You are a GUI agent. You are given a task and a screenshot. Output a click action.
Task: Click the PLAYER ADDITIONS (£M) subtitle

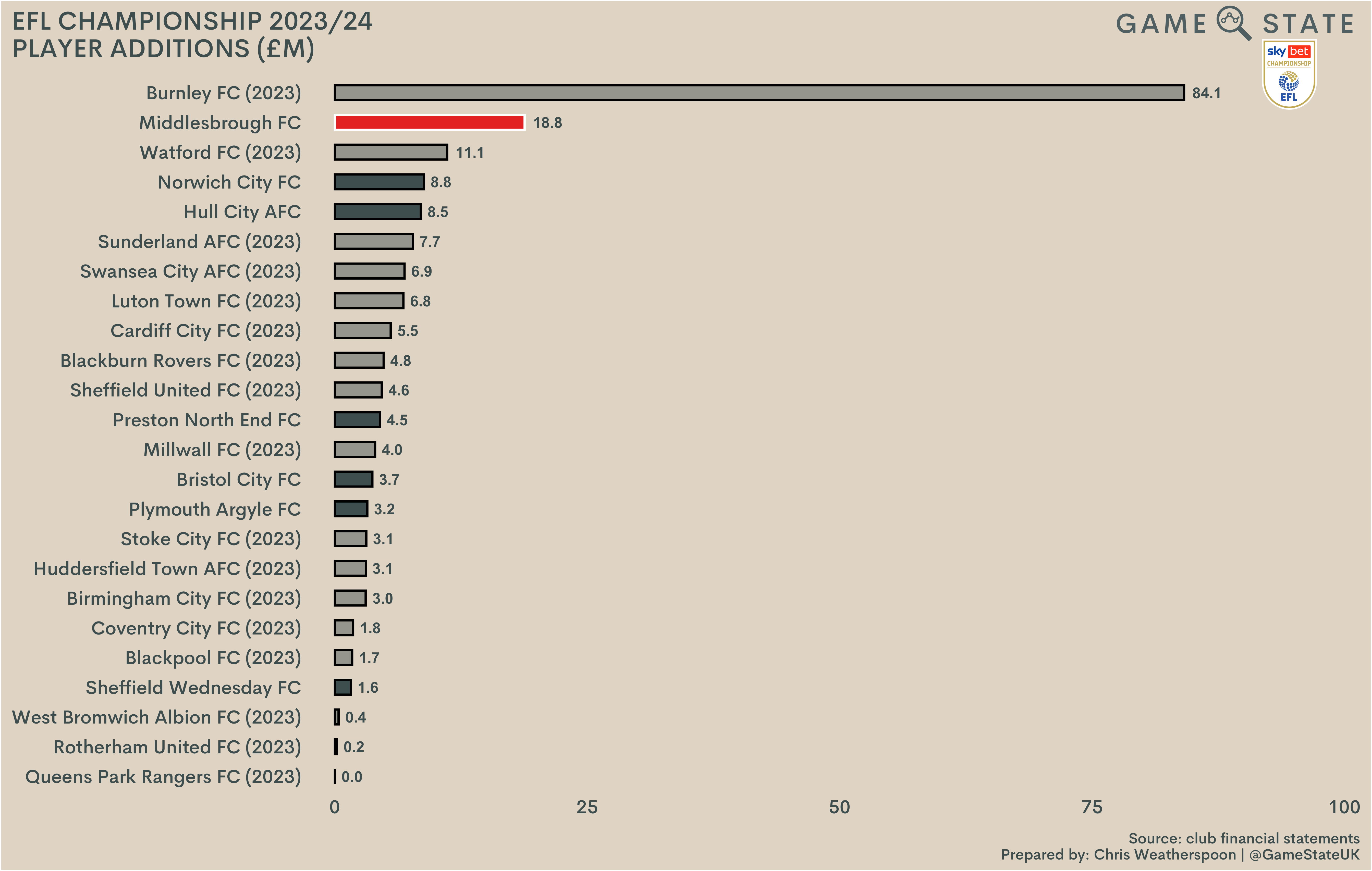(x=164, y=49)
